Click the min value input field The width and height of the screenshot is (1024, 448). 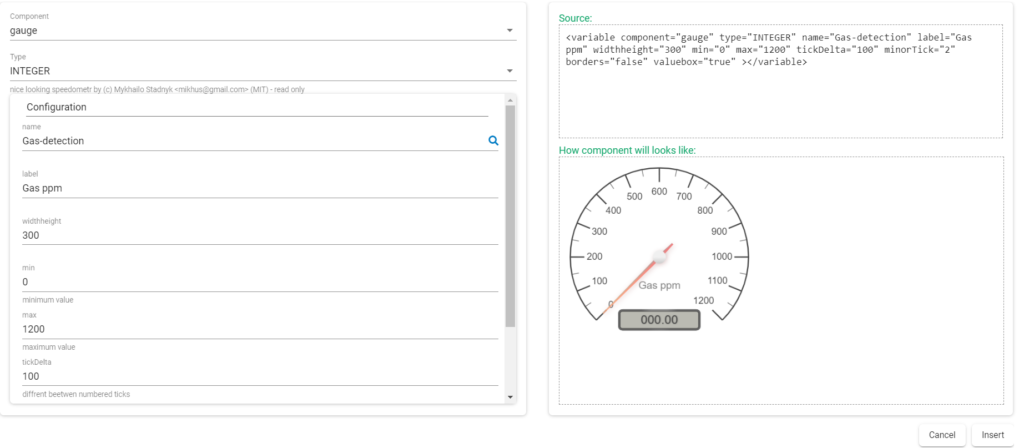[x=258, y=282]
